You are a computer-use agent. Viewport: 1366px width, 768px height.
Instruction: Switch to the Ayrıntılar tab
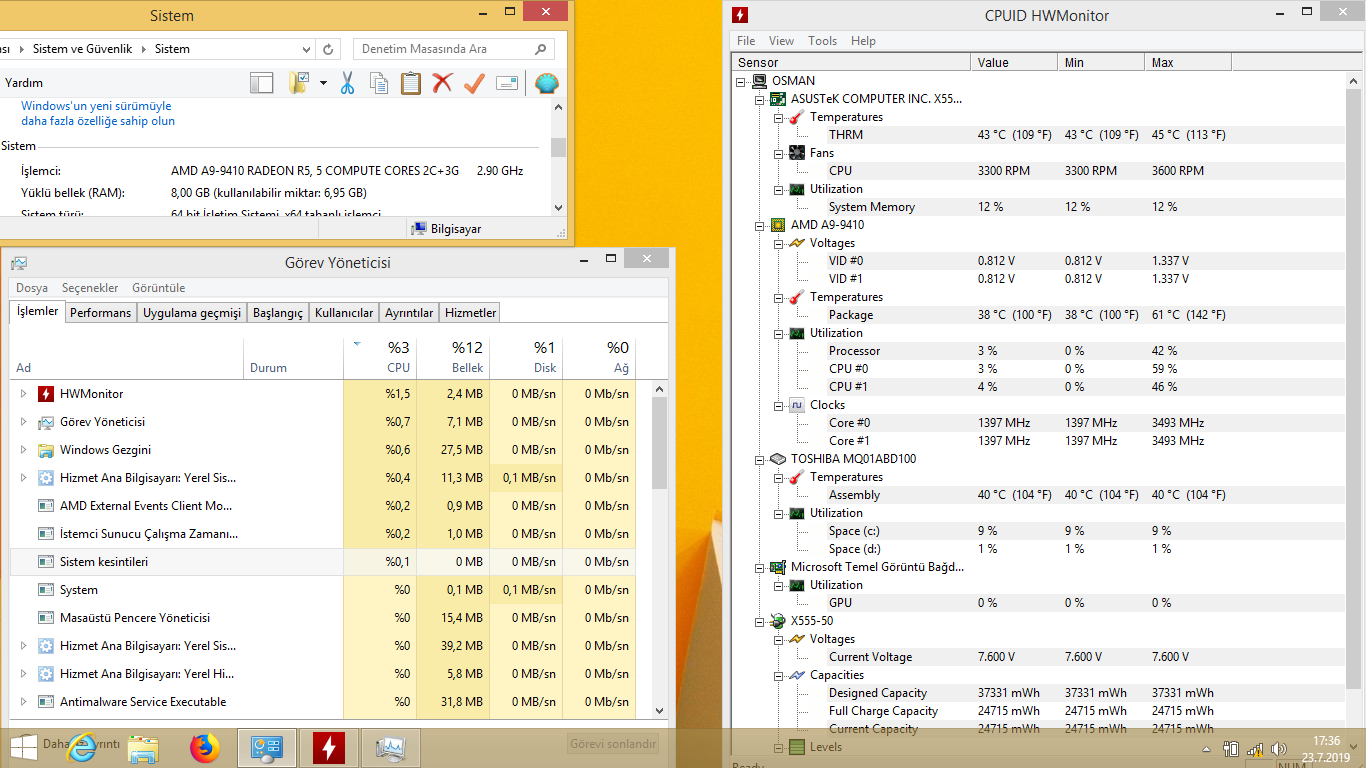click(409, 313)
